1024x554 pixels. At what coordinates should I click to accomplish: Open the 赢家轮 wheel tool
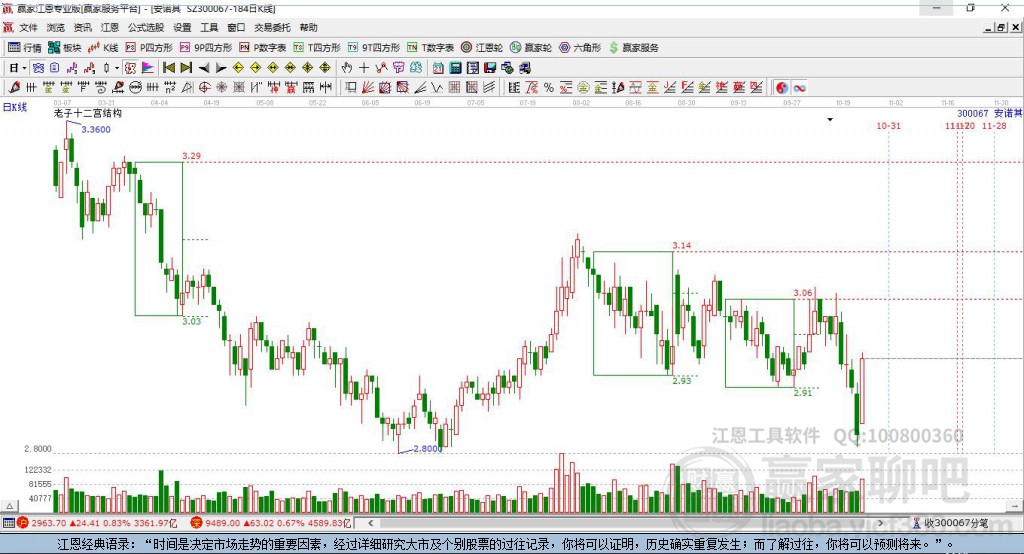531,48
